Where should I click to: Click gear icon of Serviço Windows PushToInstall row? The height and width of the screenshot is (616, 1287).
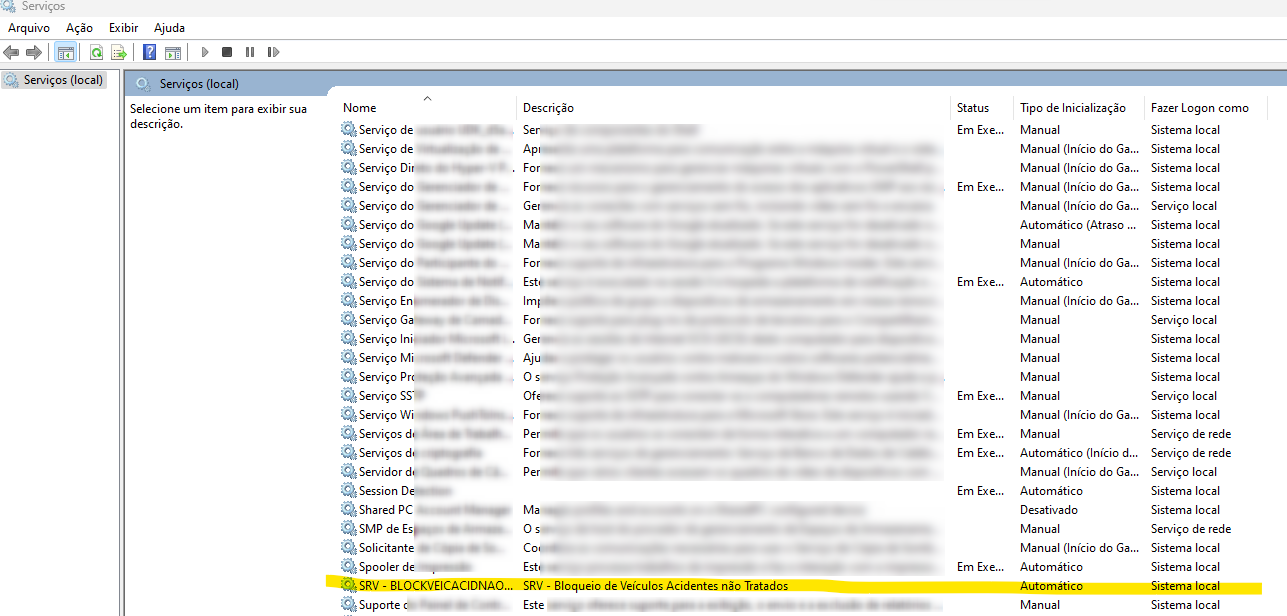[x=348, y=415]
